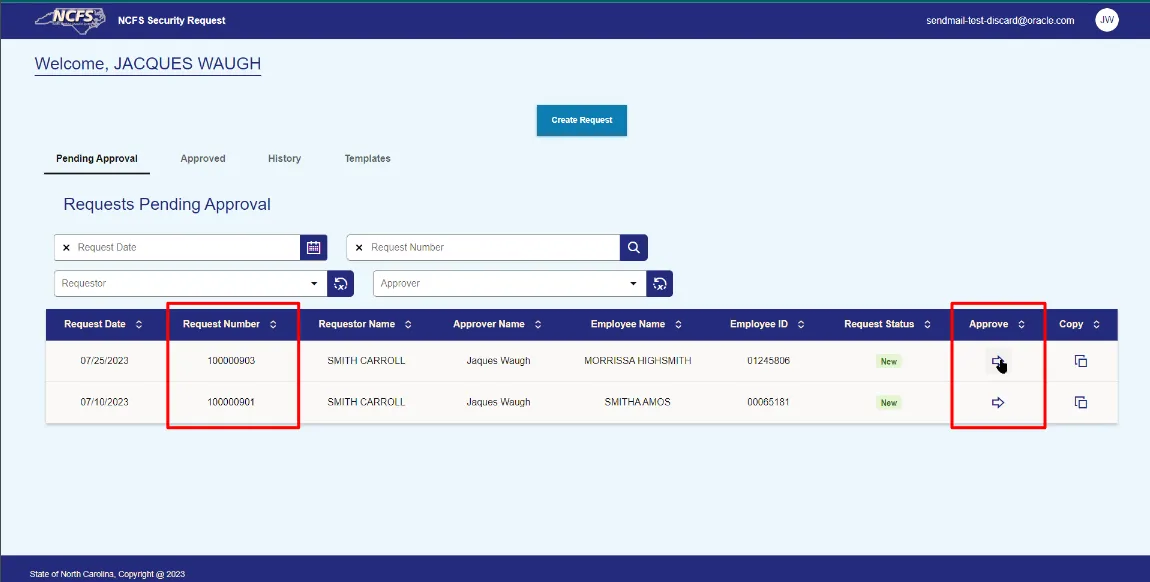Copy request 100000903 icon
The width and height of the screenshot is (1150, 582).
(1080, 361)
